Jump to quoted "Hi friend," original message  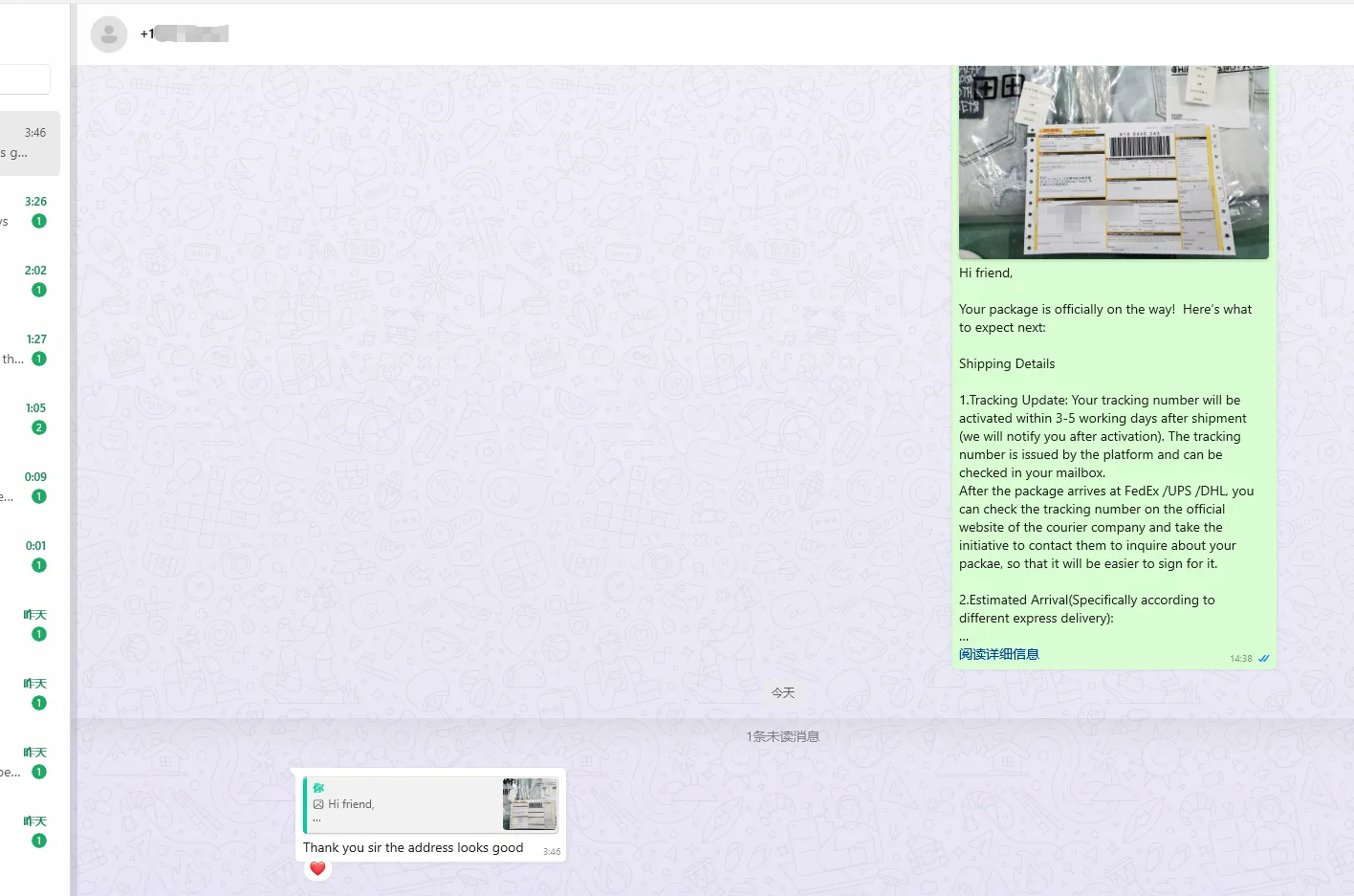tap(402, 804)
